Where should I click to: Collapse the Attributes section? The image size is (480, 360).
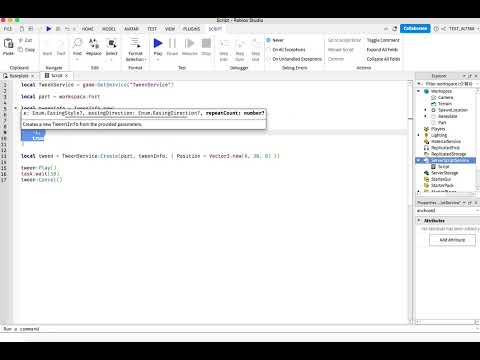point(419,220)
